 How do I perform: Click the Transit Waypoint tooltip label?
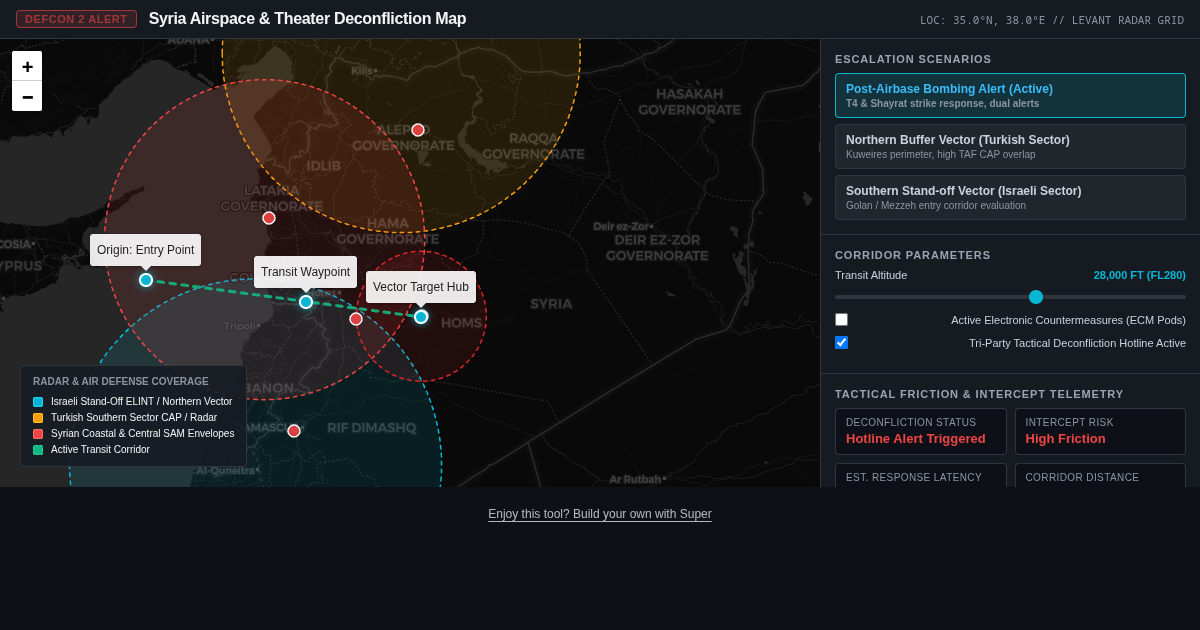coord(306,272)
